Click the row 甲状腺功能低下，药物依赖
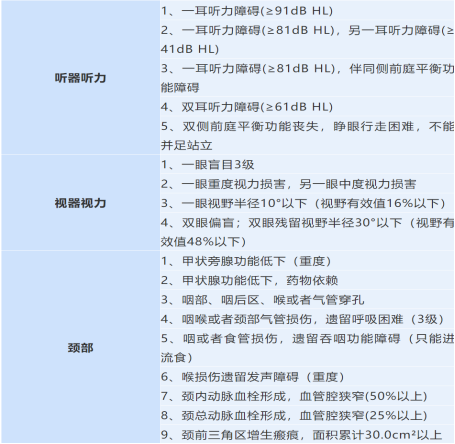 pos(307,280)
